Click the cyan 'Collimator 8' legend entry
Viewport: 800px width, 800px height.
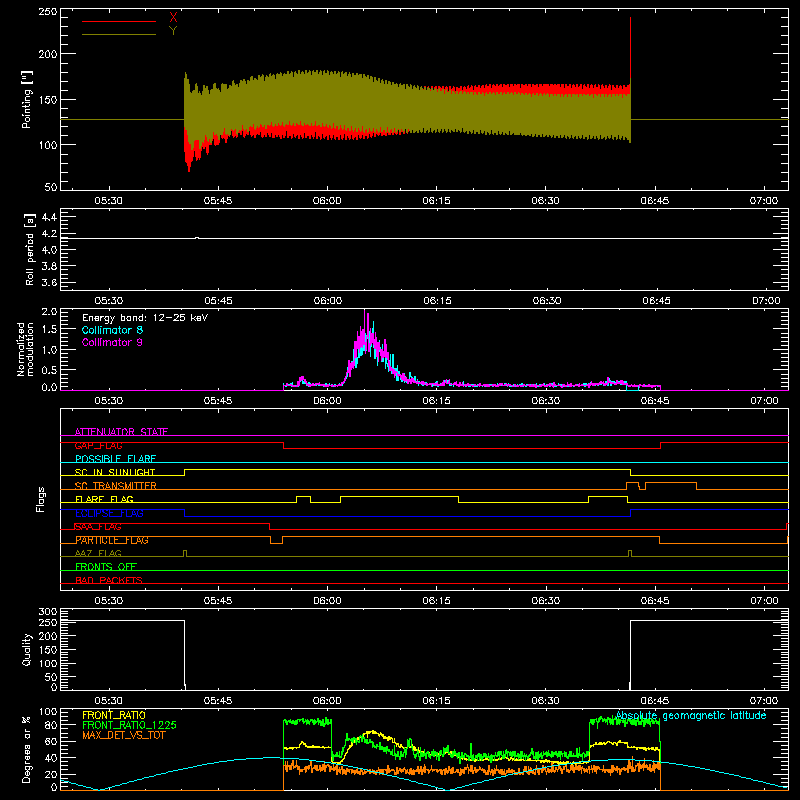click(x=112, y=330)
